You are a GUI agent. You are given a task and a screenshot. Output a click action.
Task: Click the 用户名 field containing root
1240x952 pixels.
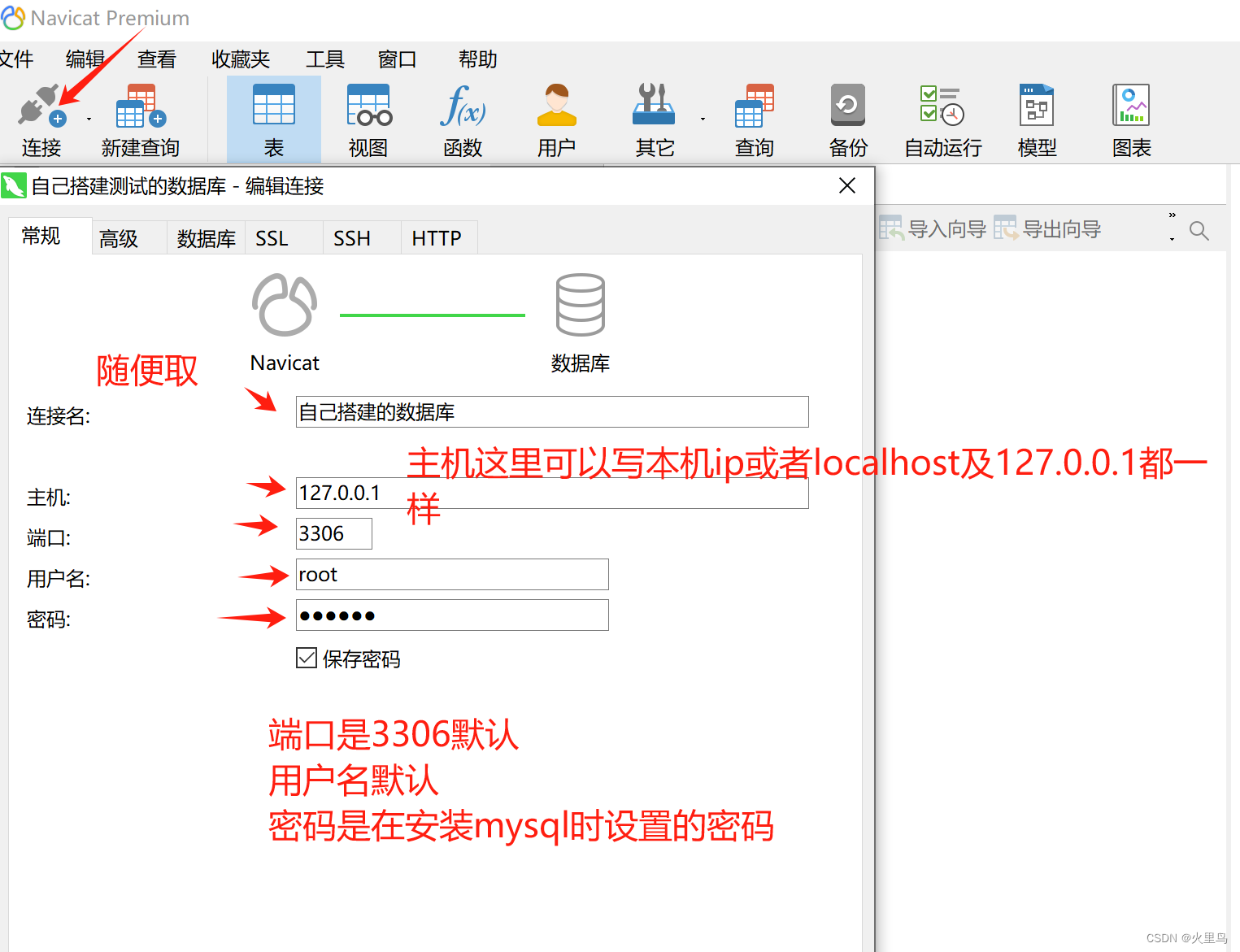pos(452,574)
